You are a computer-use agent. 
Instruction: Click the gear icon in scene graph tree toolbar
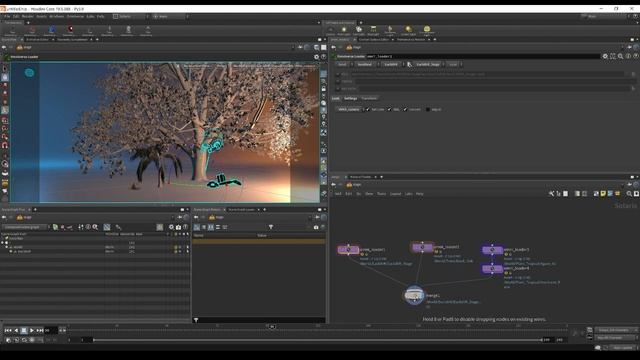pos(171,227)
